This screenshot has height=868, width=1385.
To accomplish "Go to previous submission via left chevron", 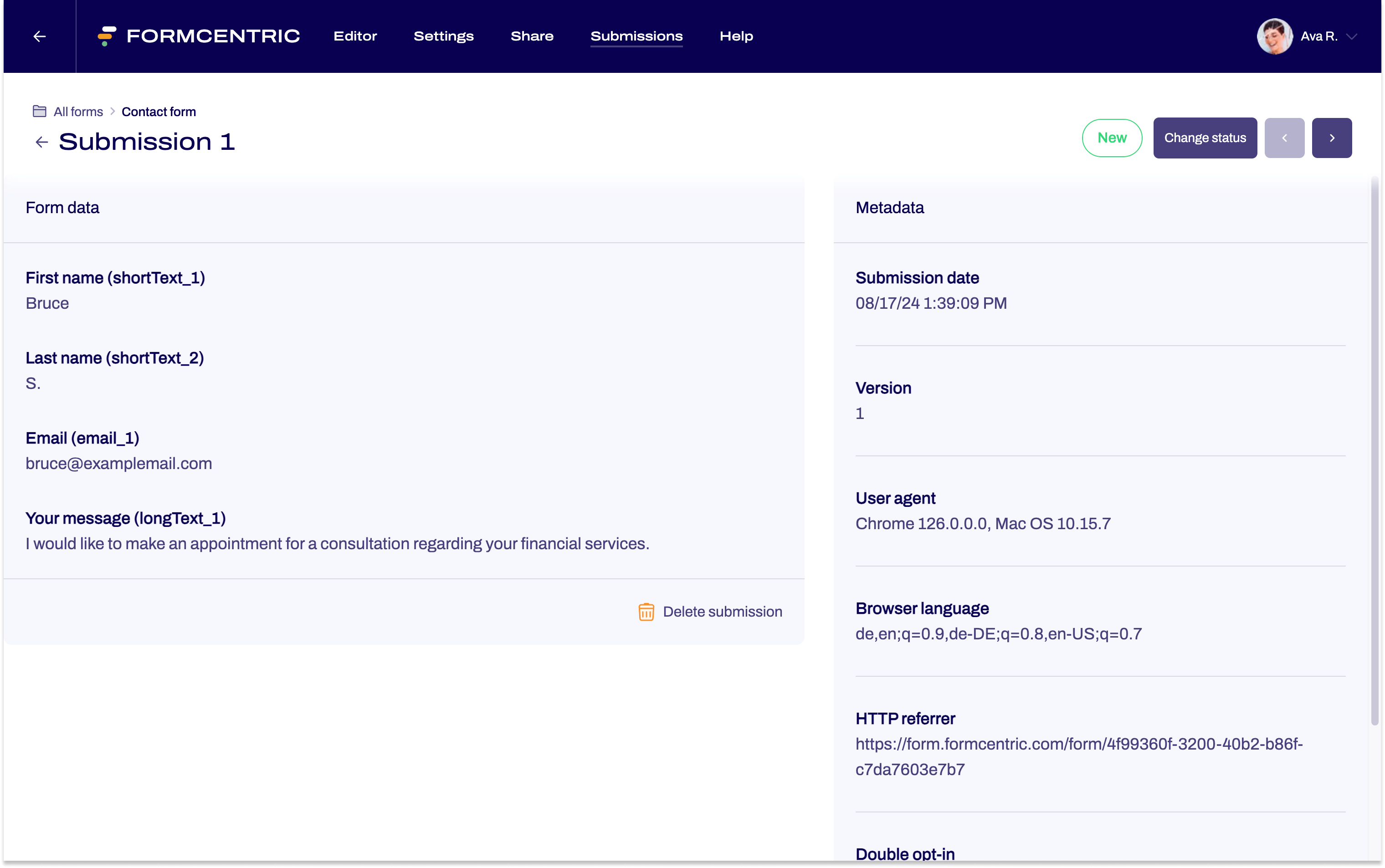I will 1285,138.
